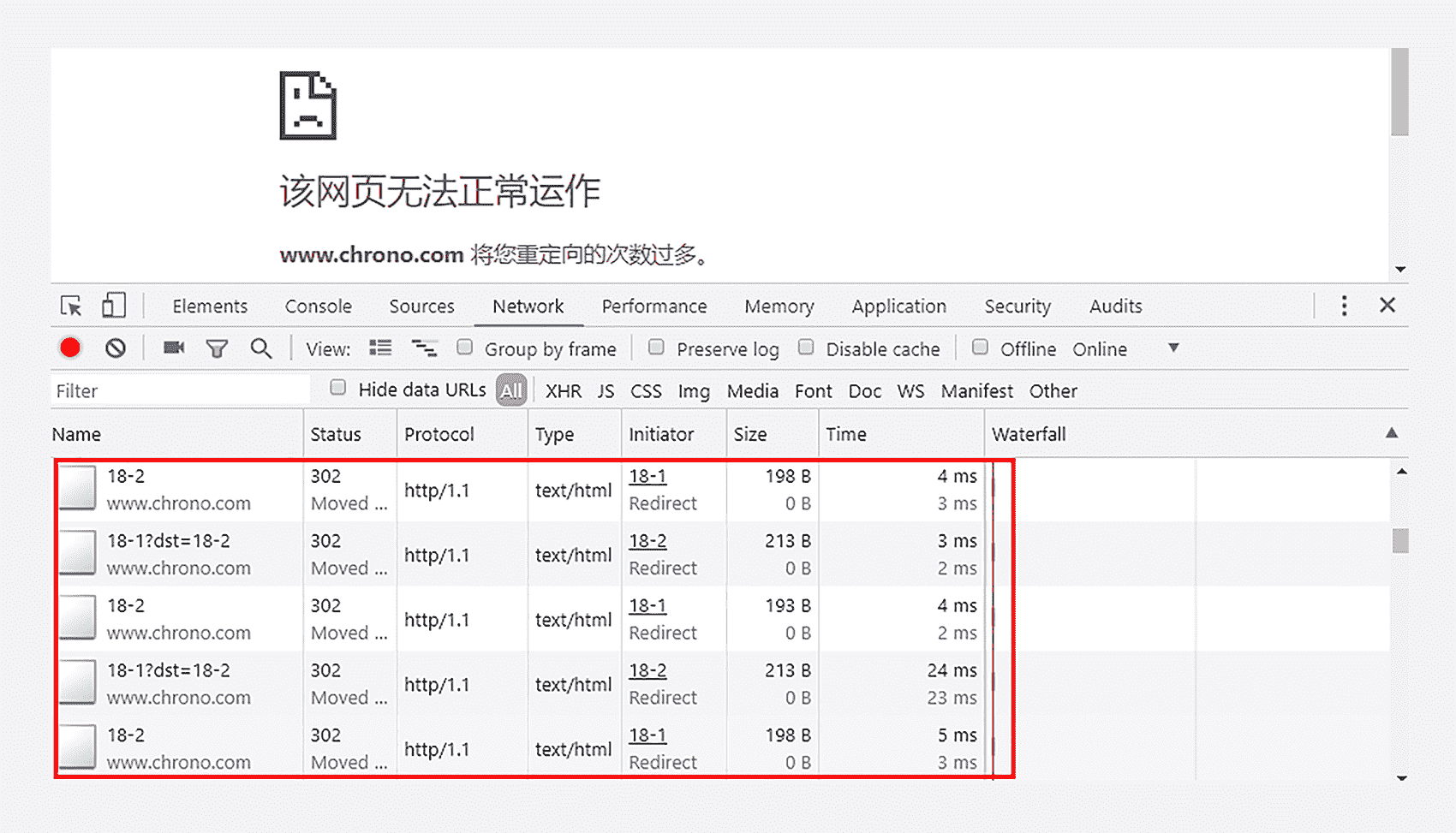Open the Performance tab

pyautogui.click(x=654, y=306)
